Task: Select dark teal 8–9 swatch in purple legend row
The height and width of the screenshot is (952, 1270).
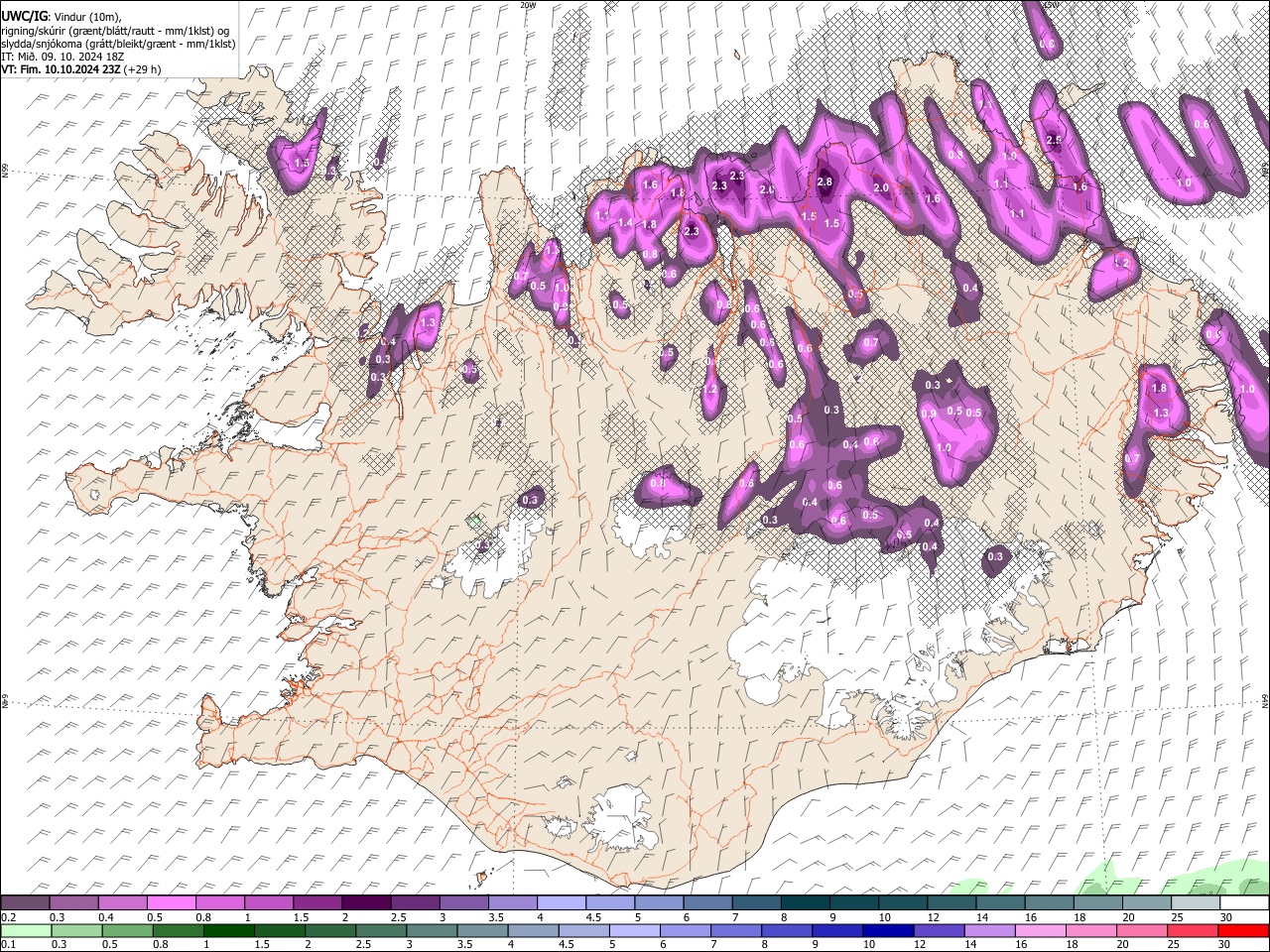Action: (x=805, y=902)
